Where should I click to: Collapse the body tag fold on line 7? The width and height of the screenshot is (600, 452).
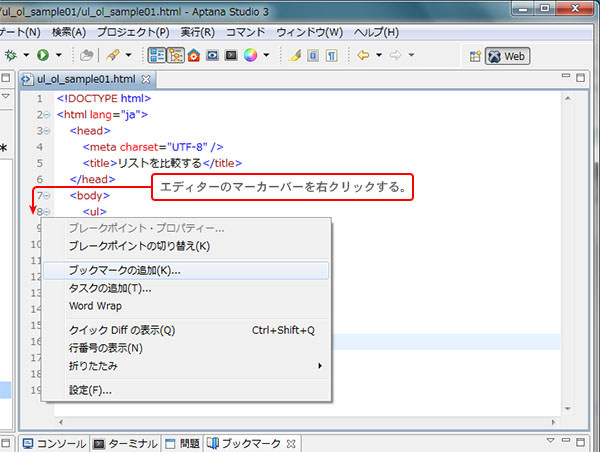[x=47, y=196]
